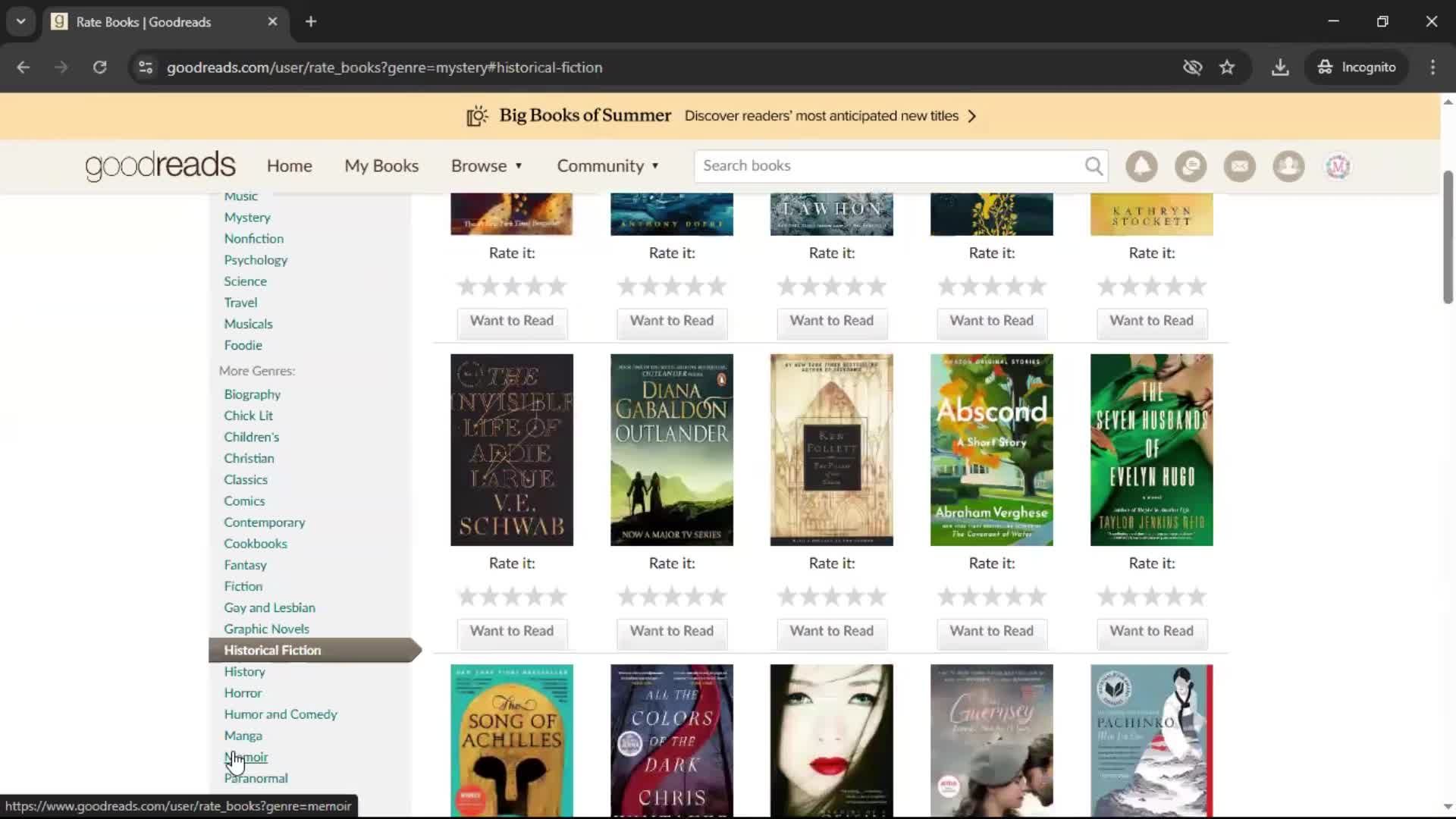Rate Invisible Life of Addie LaRue five stars
Image resolution: width=1456 pixels, height=819 pixels.
pos(557,597)
